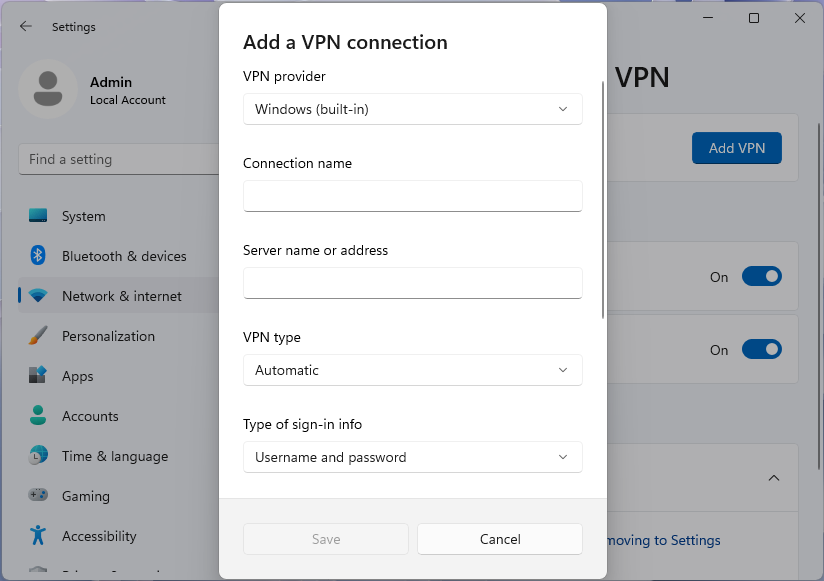The height and width of the screenshot is (581, 824).
Task: Follow the moving to Settings link
Action: (663, 540)
